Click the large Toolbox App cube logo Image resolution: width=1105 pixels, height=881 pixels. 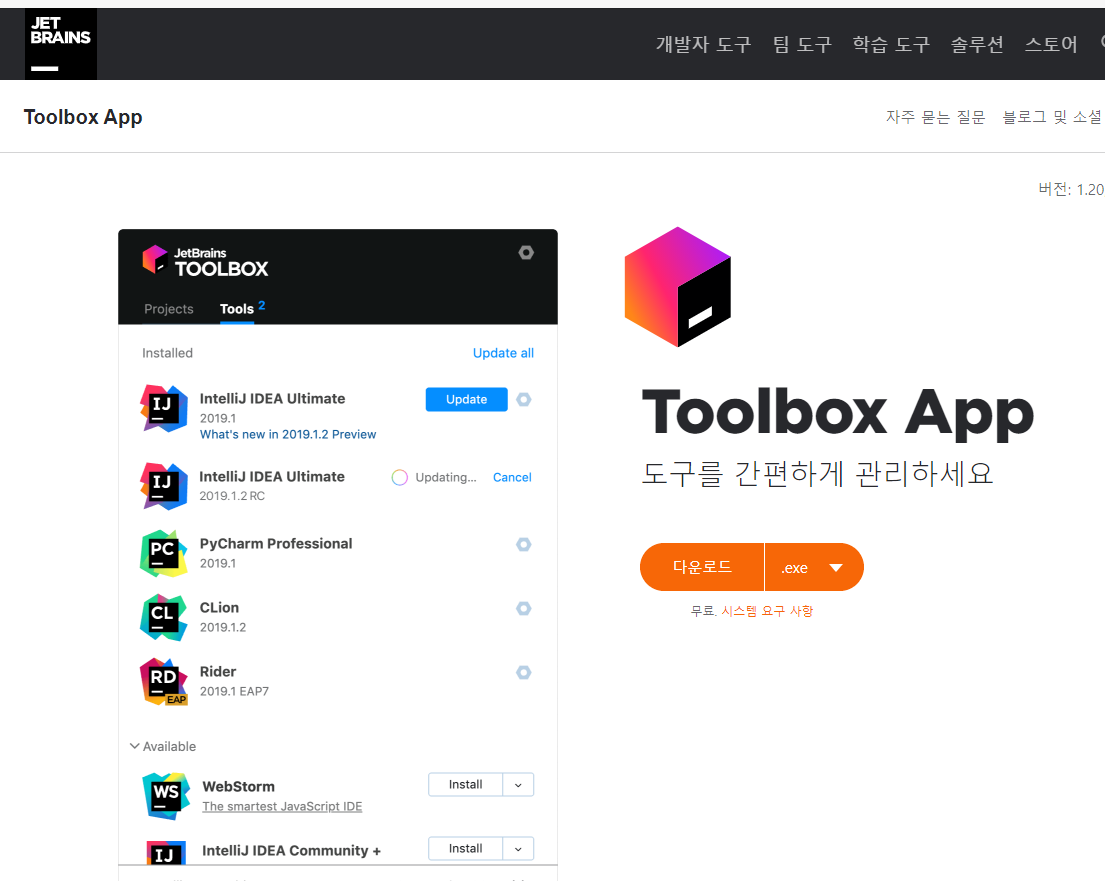tap(678, 287)
